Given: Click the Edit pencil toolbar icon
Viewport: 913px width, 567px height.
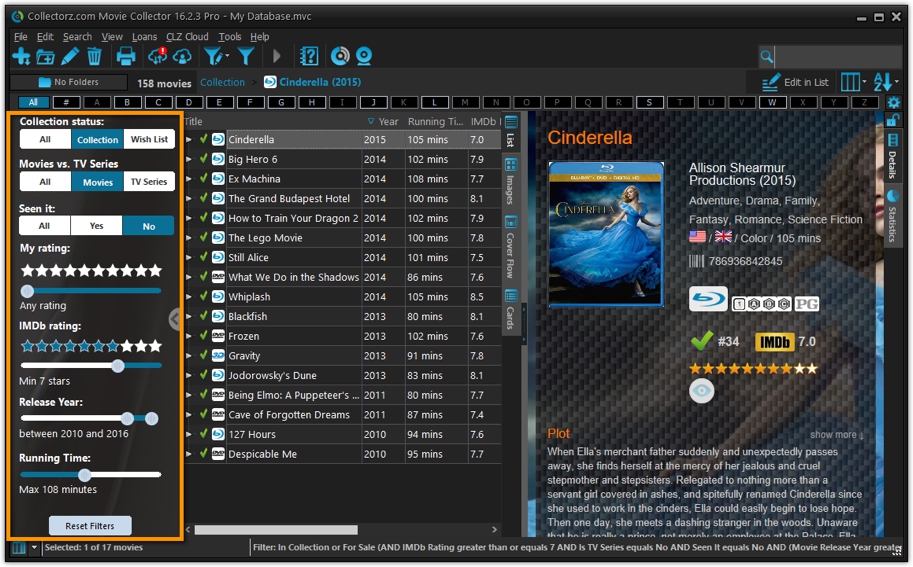Looking at the screenshot, I should coord(70,56).
